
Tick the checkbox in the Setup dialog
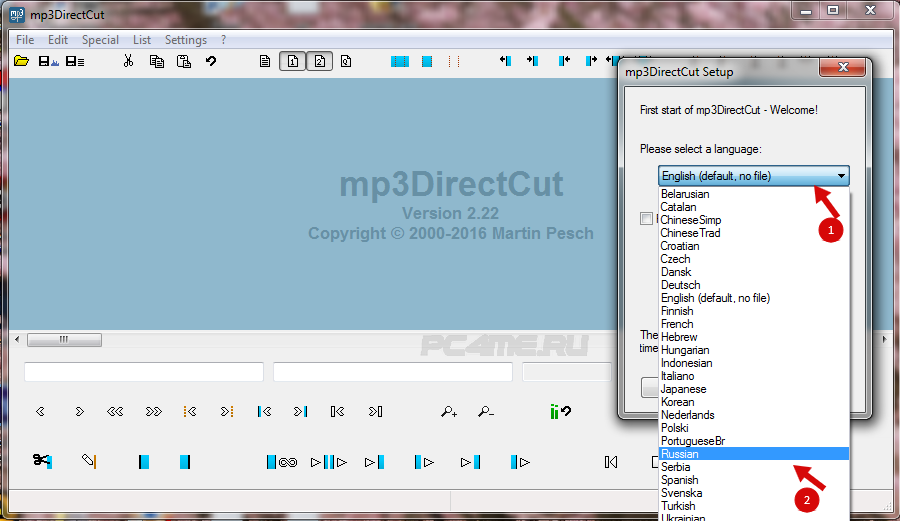click(646, 219)
